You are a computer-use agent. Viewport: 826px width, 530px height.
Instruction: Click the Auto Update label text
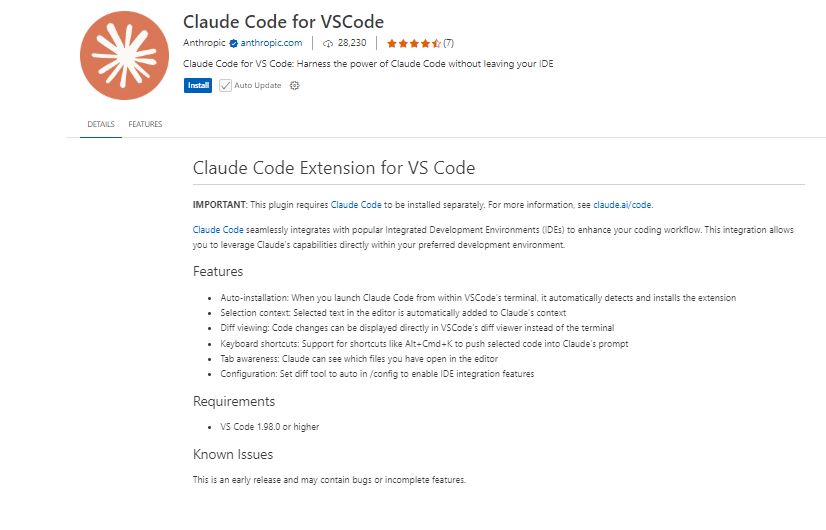coord(258,85)
